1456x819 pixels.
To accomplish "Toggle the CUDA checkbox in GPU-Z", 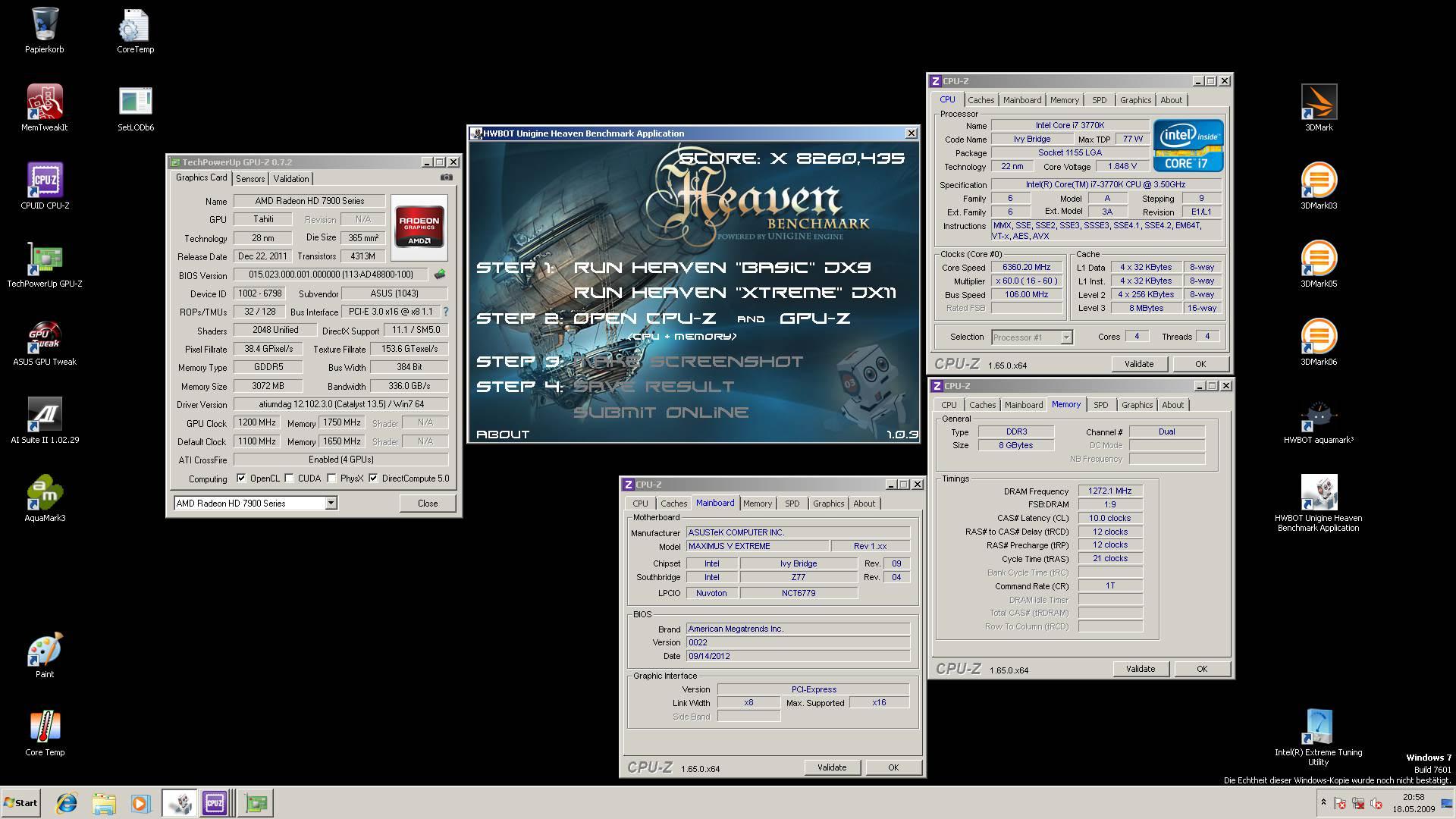I will coord(289,479).
